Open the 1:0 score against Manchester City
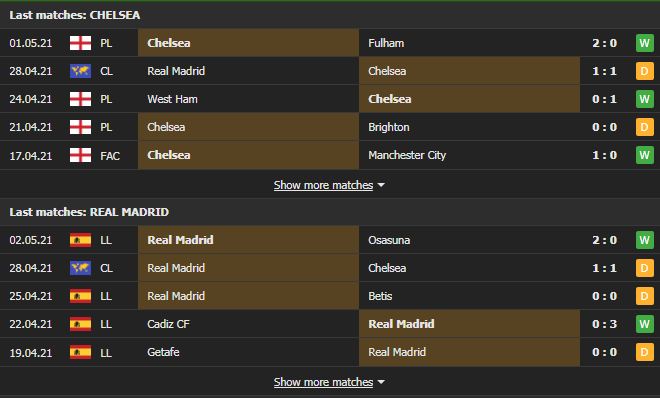660x398 pixels. pos(604,155)
